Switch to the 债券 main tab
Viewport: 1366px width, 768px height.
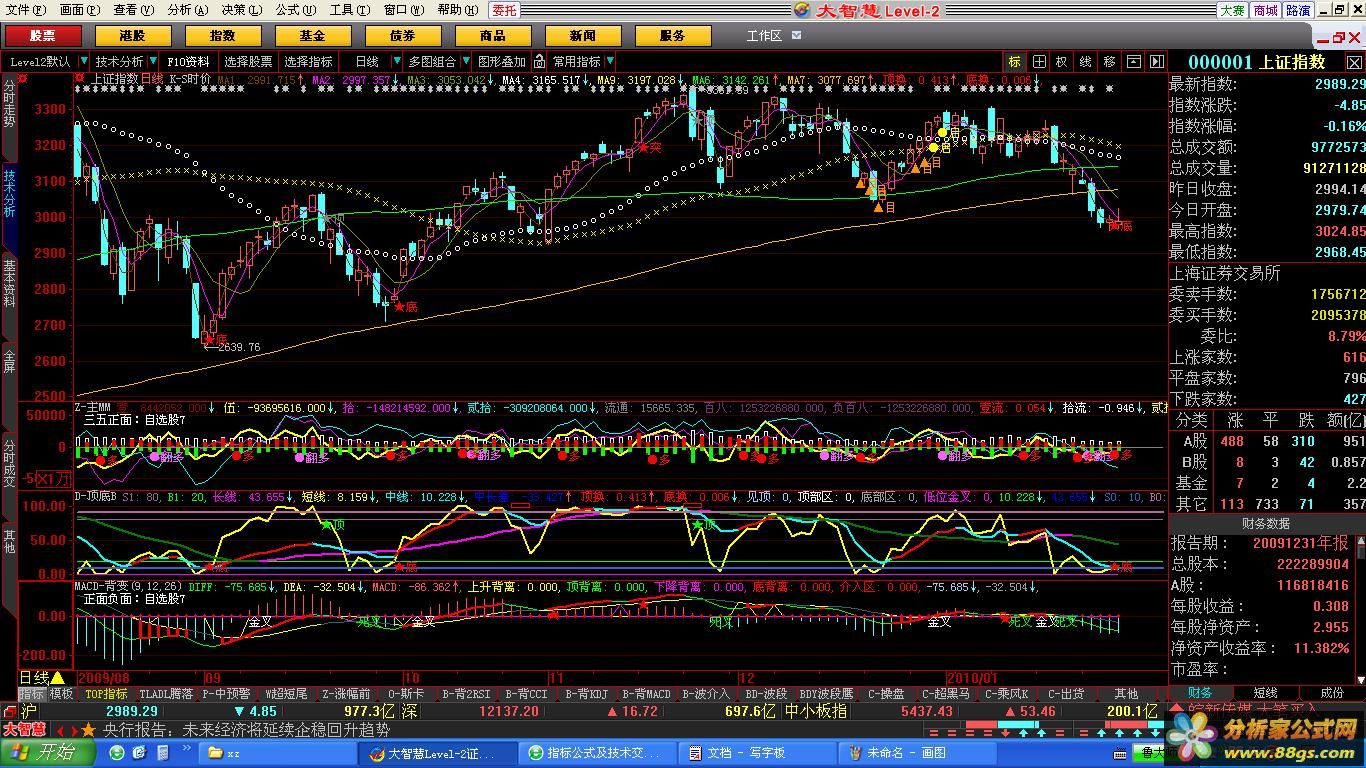[x=403, y=35]
